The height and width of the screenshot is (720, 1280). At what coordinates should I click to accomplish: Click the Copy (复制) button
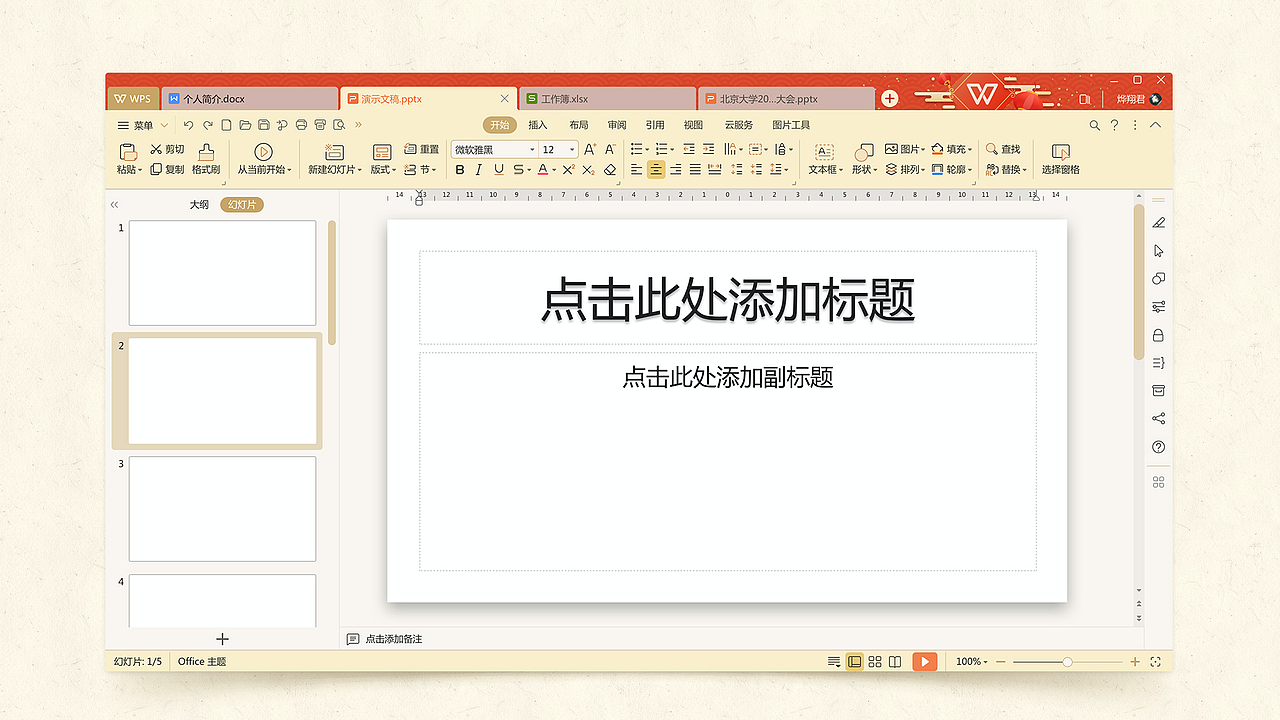pos(167,169)
